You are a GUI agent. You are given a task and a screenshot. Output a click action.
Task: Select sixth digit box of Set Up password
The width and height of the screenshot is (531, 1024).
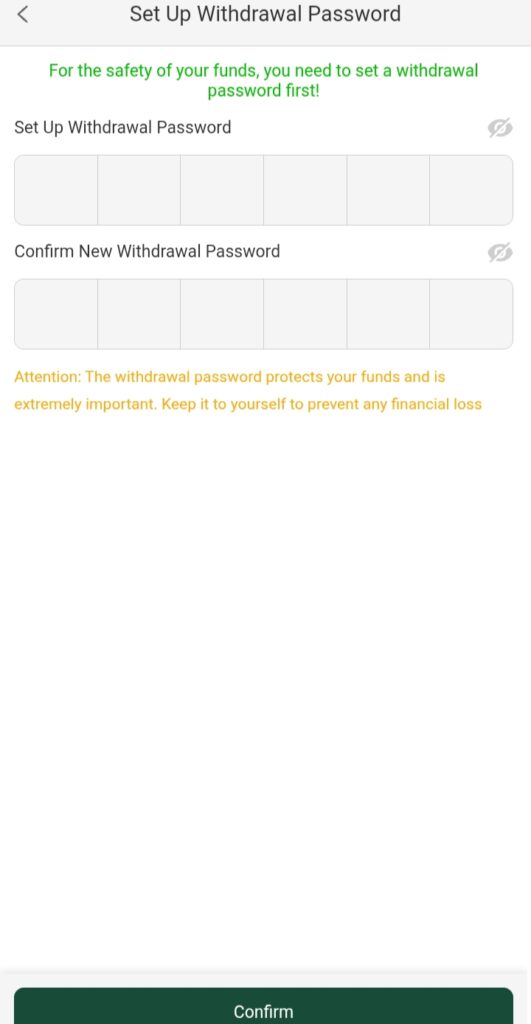pos(471,190)
